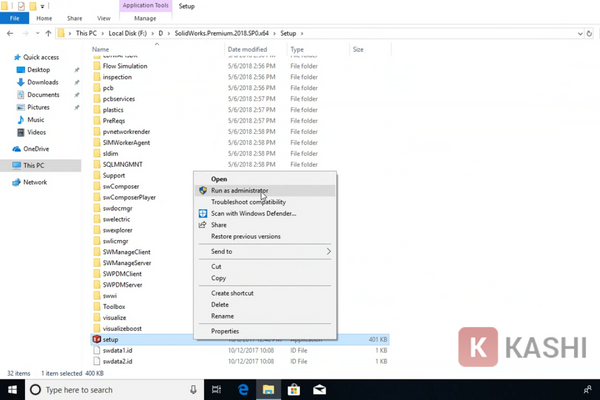Refresh the current folder view
This screenshot has width=600, height=400.
point(589,34)
